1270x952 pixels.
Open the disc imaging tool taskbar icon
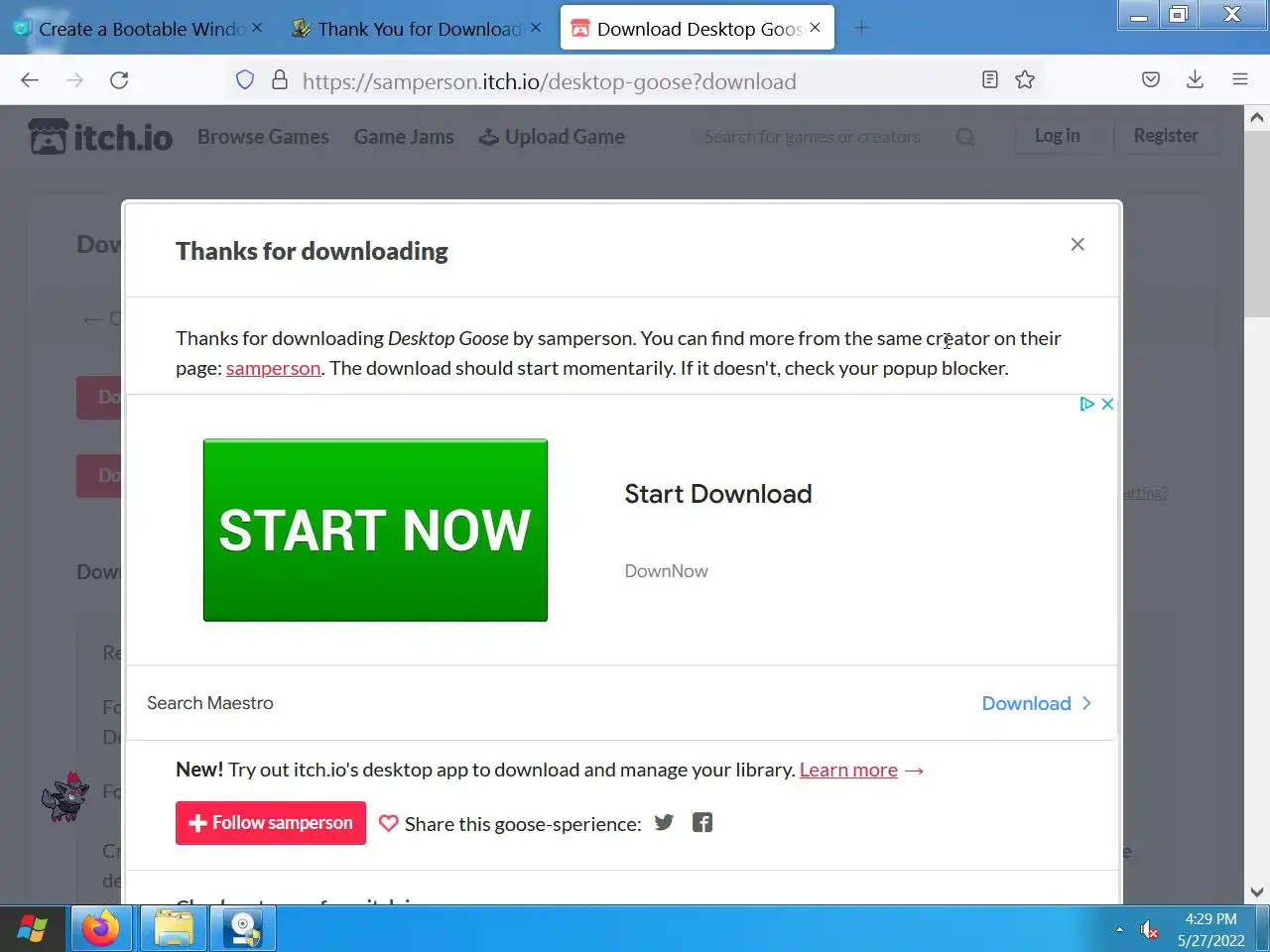(x=243, y=929)
